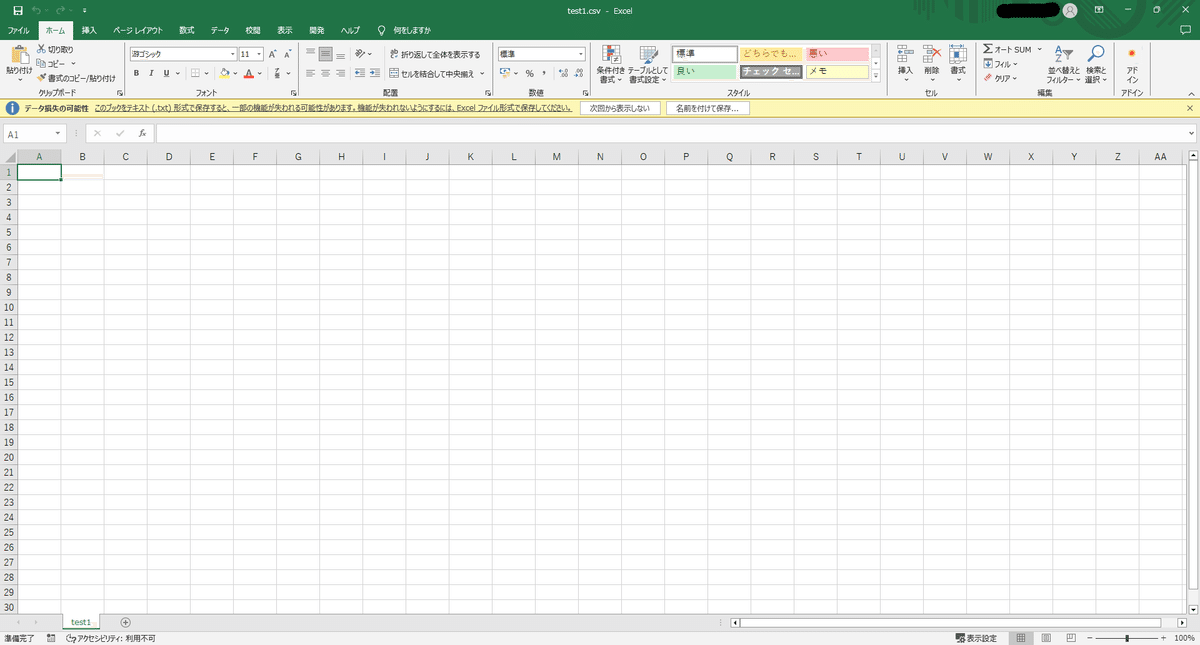This screenshot has width=1200, height=645.
Task: Switch to Page Layout (ページ レイアウト) tab
Action: [x=137, y=31]
